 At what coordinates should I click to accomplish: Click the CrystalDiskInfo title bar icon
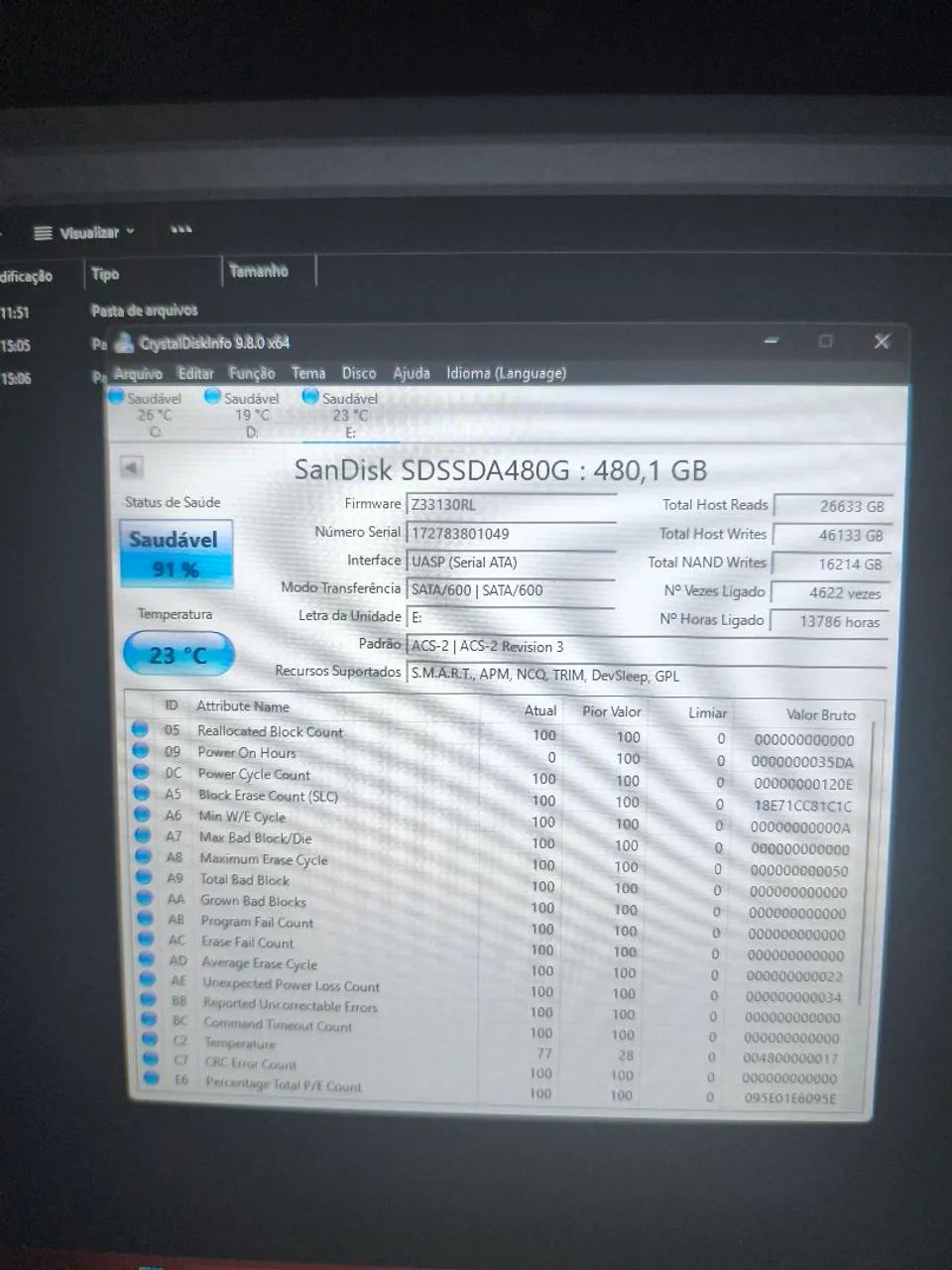click(123, 342)
